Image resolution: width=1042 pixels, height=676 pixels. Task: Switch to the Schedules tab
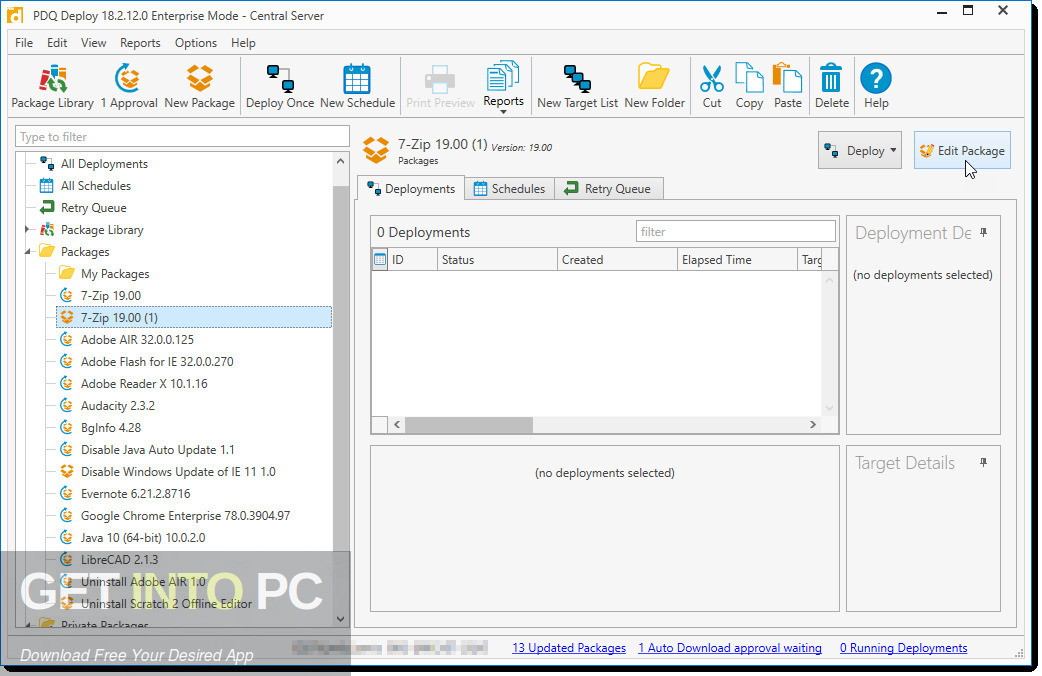(x=509, y=188)
